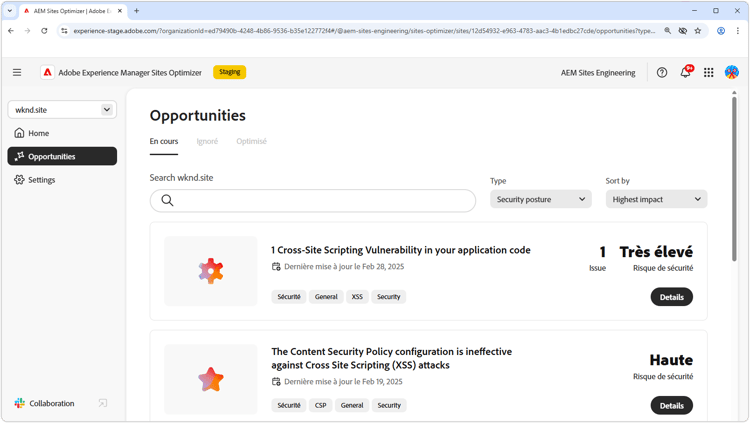Click the Haute risk rating

point(671,360)
